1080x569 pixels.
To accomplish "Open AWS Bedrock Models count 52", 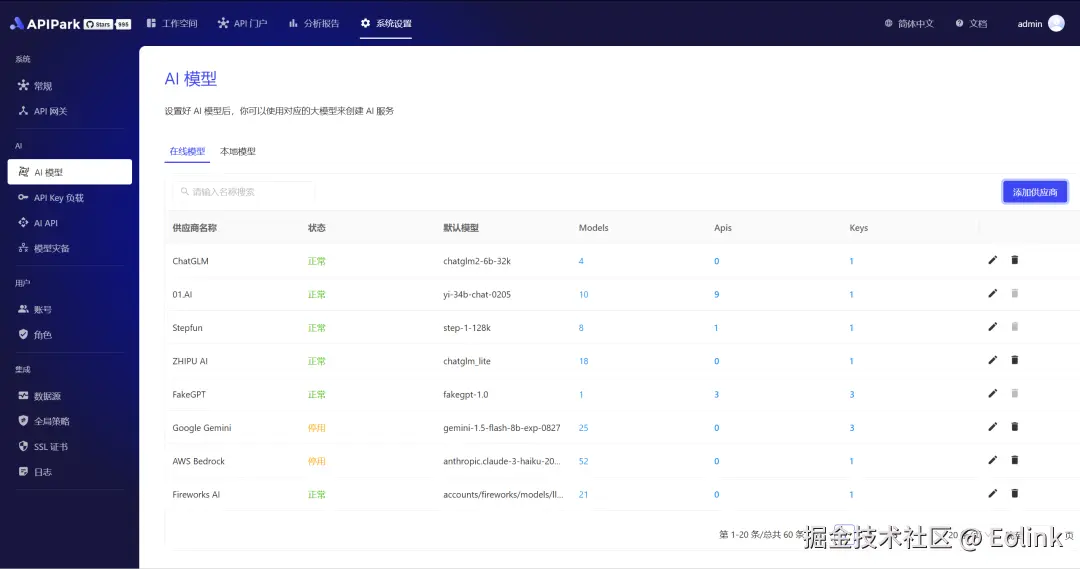I will [583, 462].
